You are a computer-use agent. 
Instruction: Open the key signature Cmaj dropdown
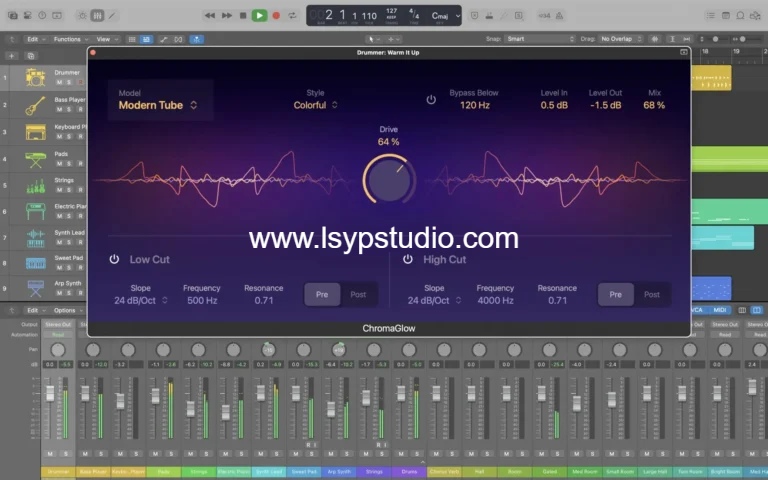(x=440, y=16)
